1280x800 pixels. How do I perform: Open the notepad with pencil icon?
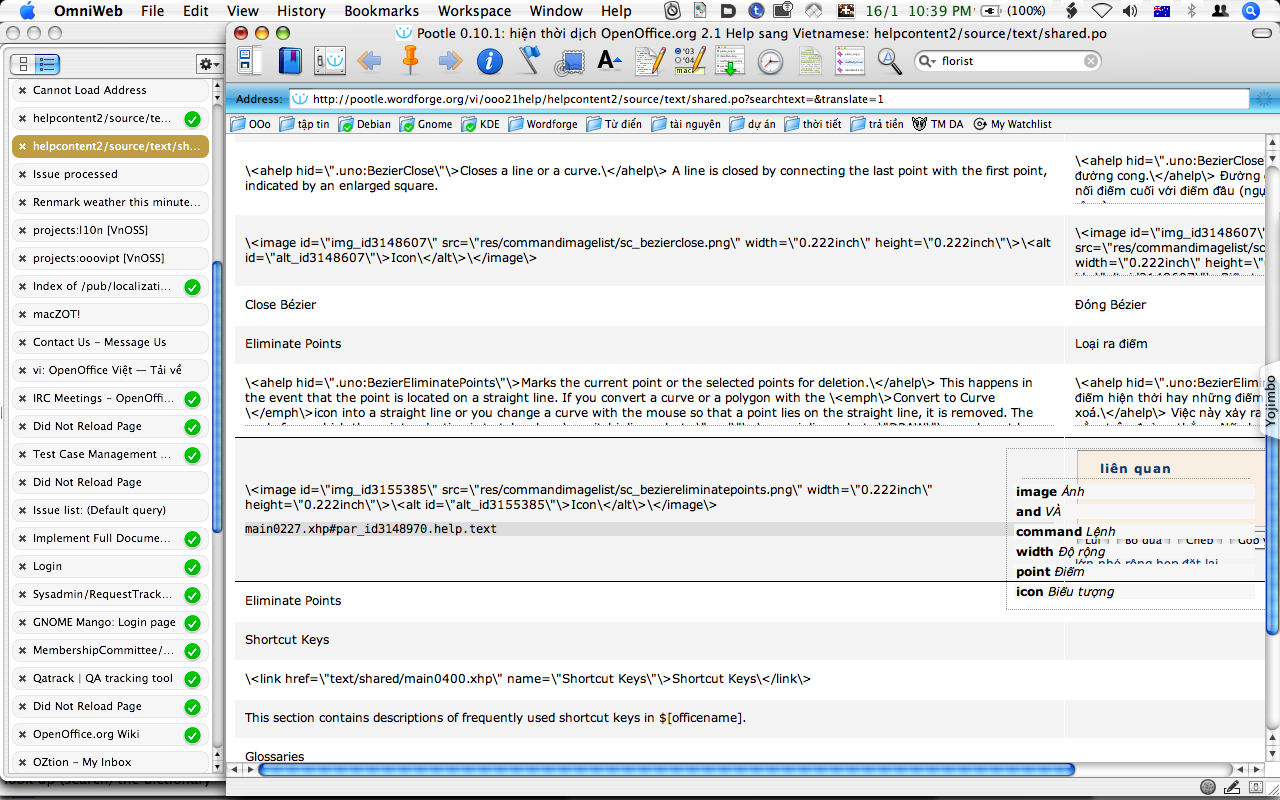tap(650, 61)
